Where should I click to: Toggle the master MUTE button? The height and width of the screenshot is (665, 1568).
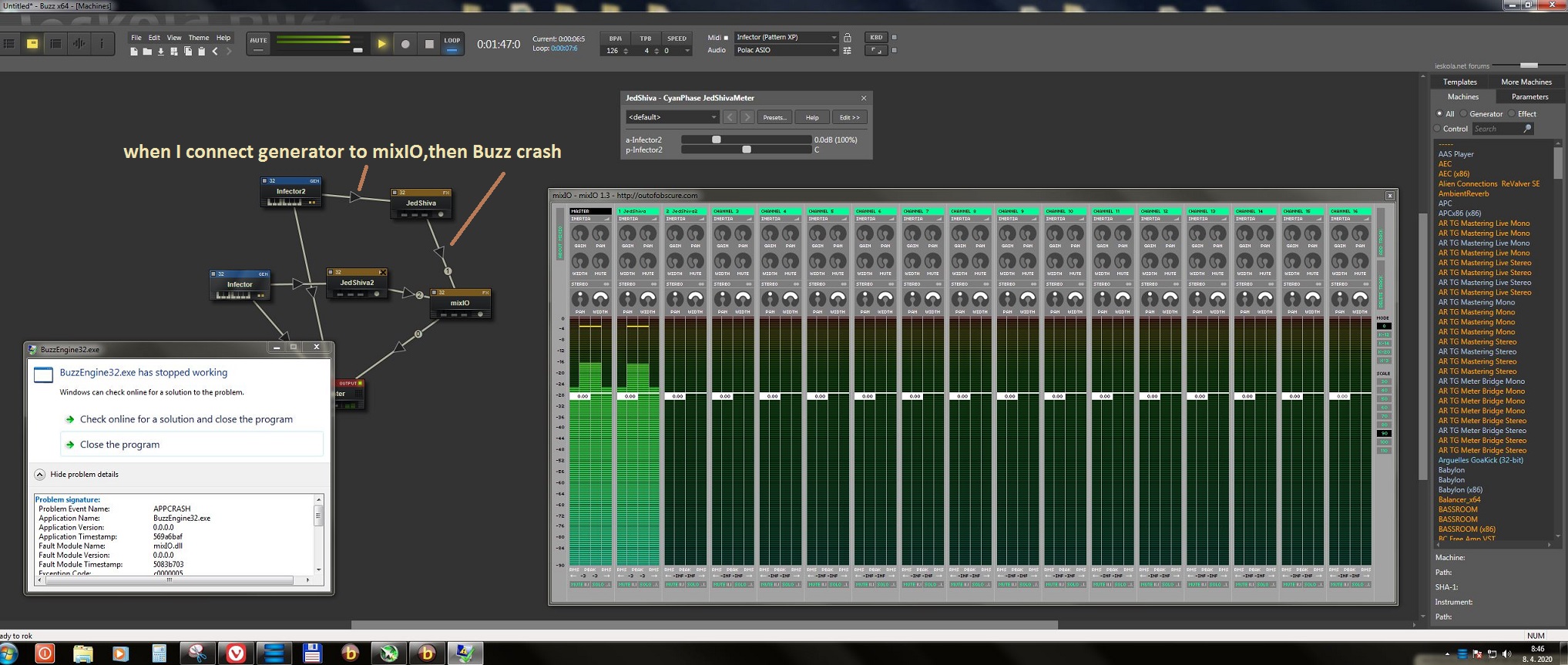[258, 44]
